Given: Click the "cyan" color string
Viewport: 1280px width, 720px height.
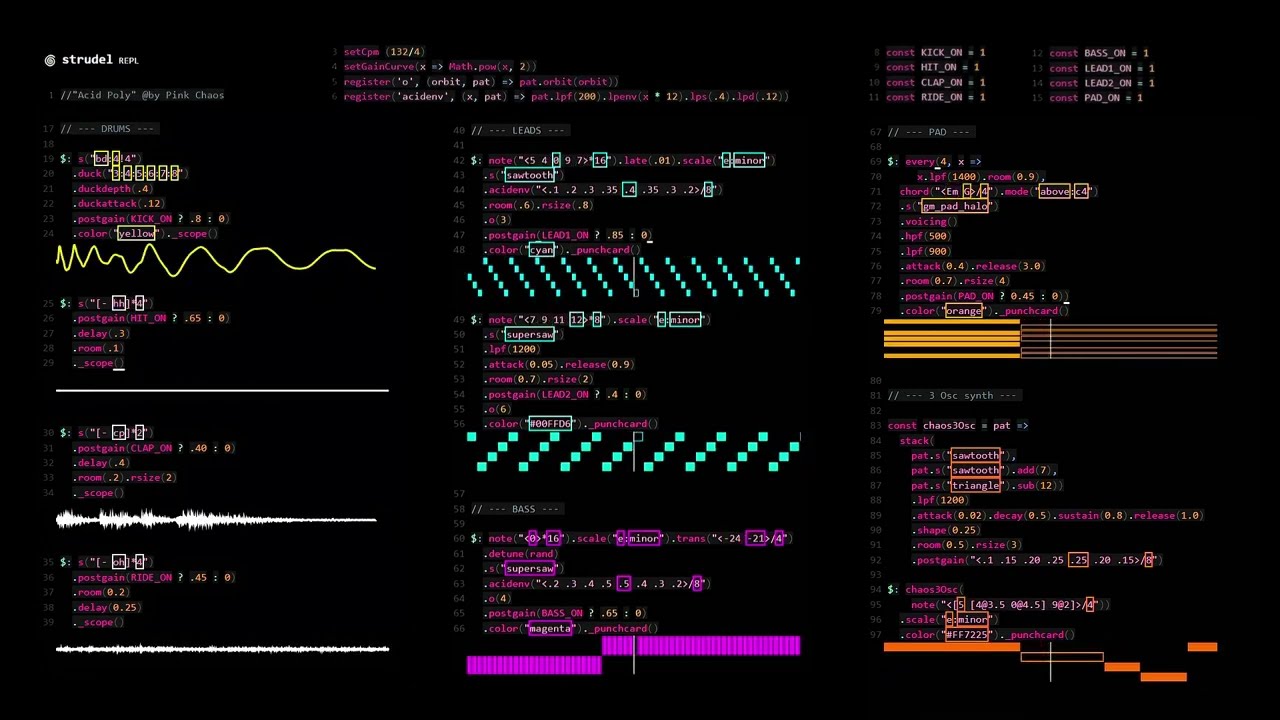Looking at the screenshot, I should [x=541, y=250].
